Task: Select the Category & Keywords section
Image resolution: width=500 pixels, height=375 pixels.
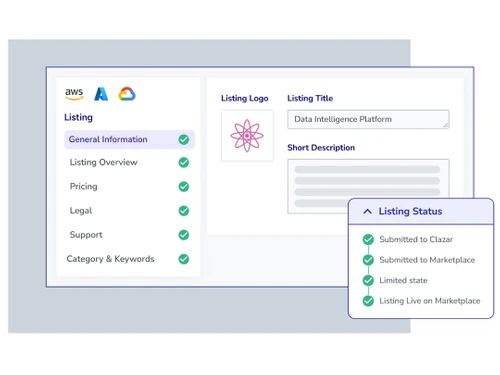Action: click(129, 259)
